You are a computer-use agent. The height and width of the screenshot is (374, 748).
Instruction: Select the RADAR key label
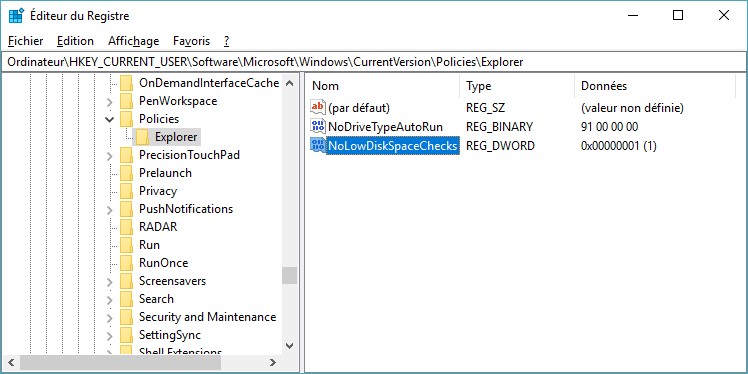click(x=158, y=227)
